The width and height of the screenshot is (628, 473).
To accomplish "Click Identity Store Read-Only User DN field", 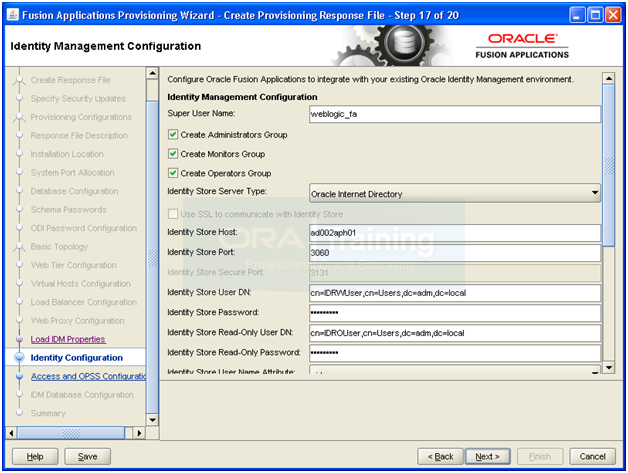I will click(455, 333).
